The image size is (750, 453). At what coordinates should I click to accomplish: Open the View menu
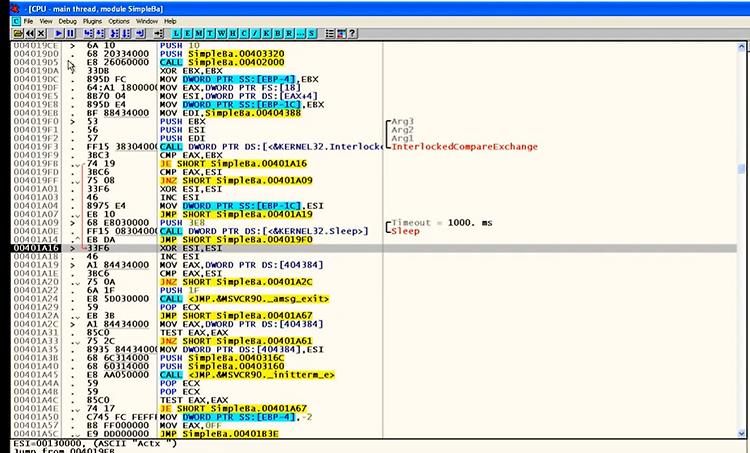46,21
